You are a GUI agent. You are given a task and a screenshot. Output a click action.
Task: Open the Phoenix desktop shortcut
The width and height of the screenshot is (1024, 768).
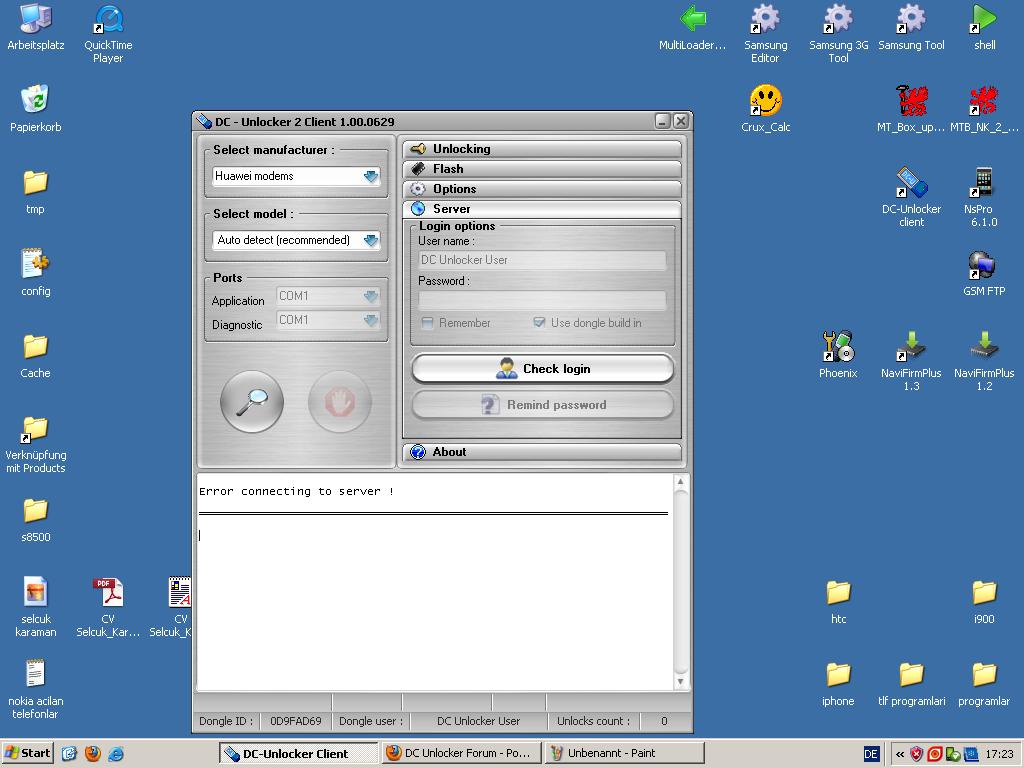click(838, 348)
